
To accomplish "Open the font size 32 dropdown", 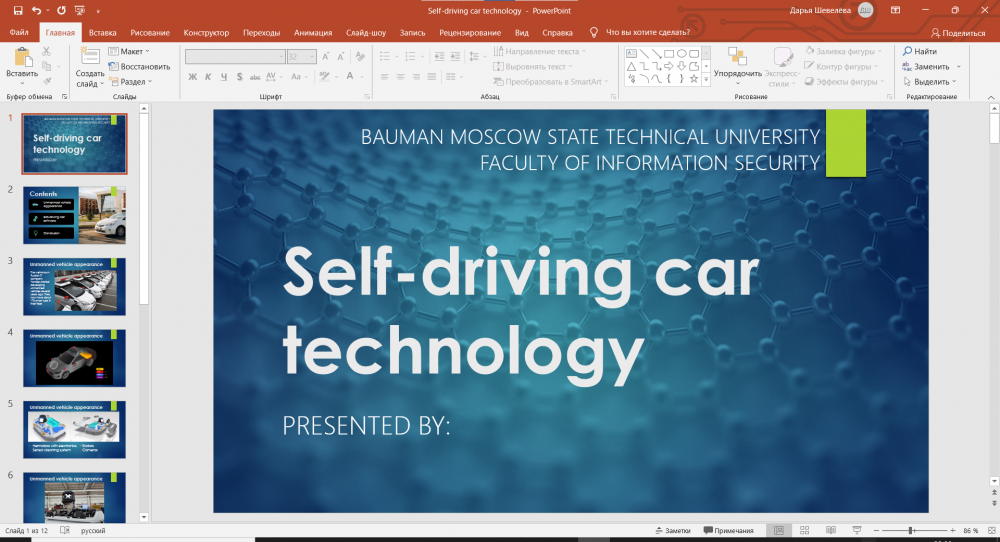I will 312,57.
